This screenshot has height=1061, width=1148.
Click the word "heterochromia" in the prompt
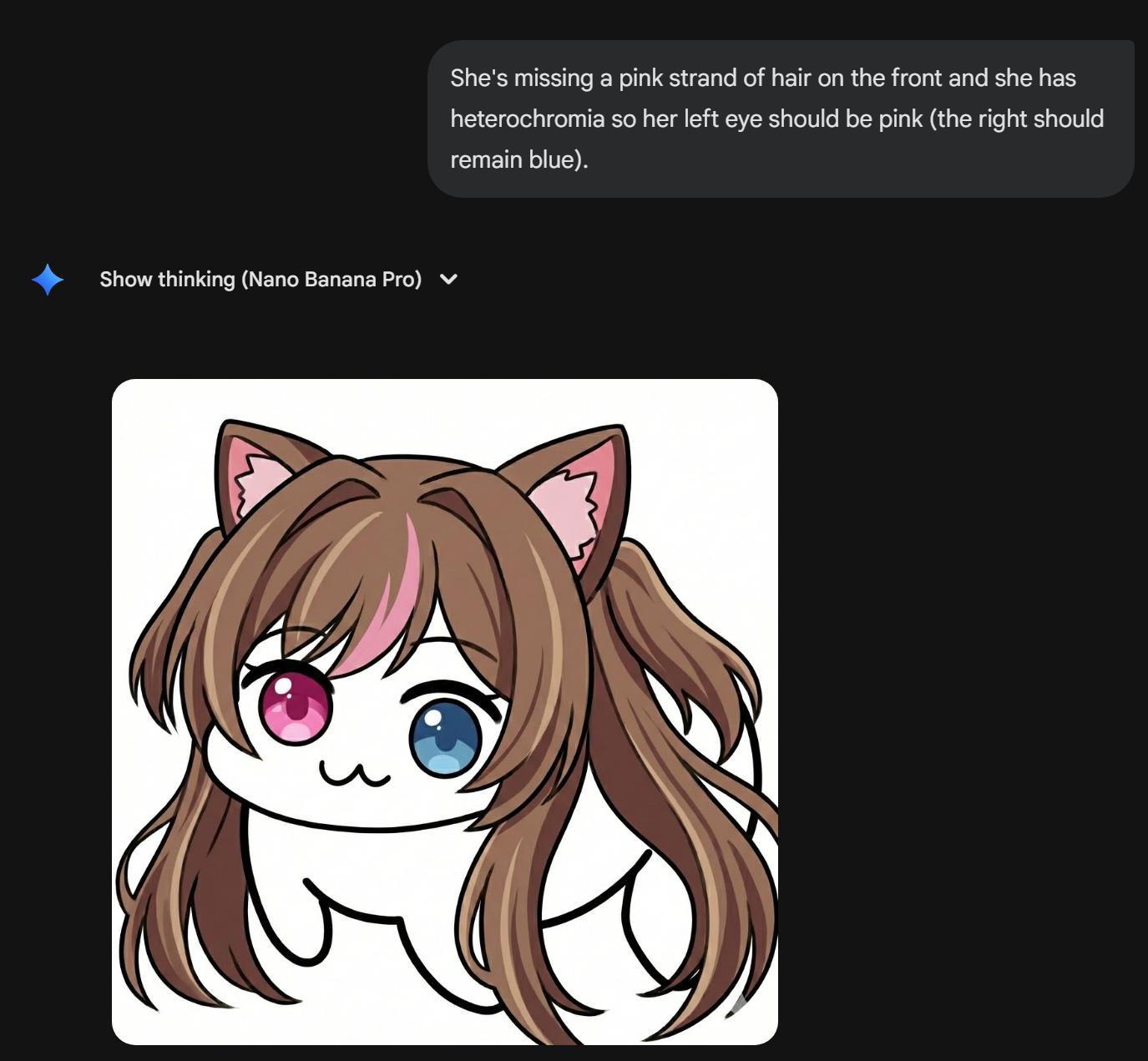(x=528, y=119)
